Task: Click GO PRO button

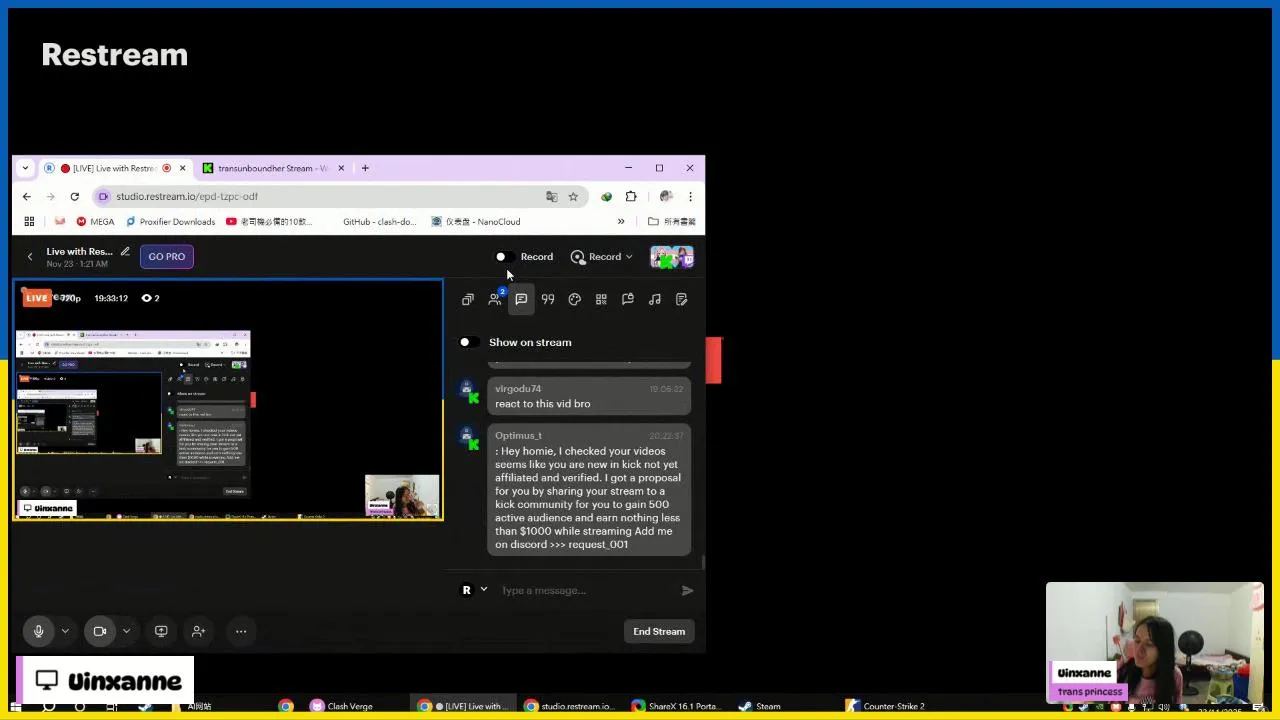Action: [167, 257]
